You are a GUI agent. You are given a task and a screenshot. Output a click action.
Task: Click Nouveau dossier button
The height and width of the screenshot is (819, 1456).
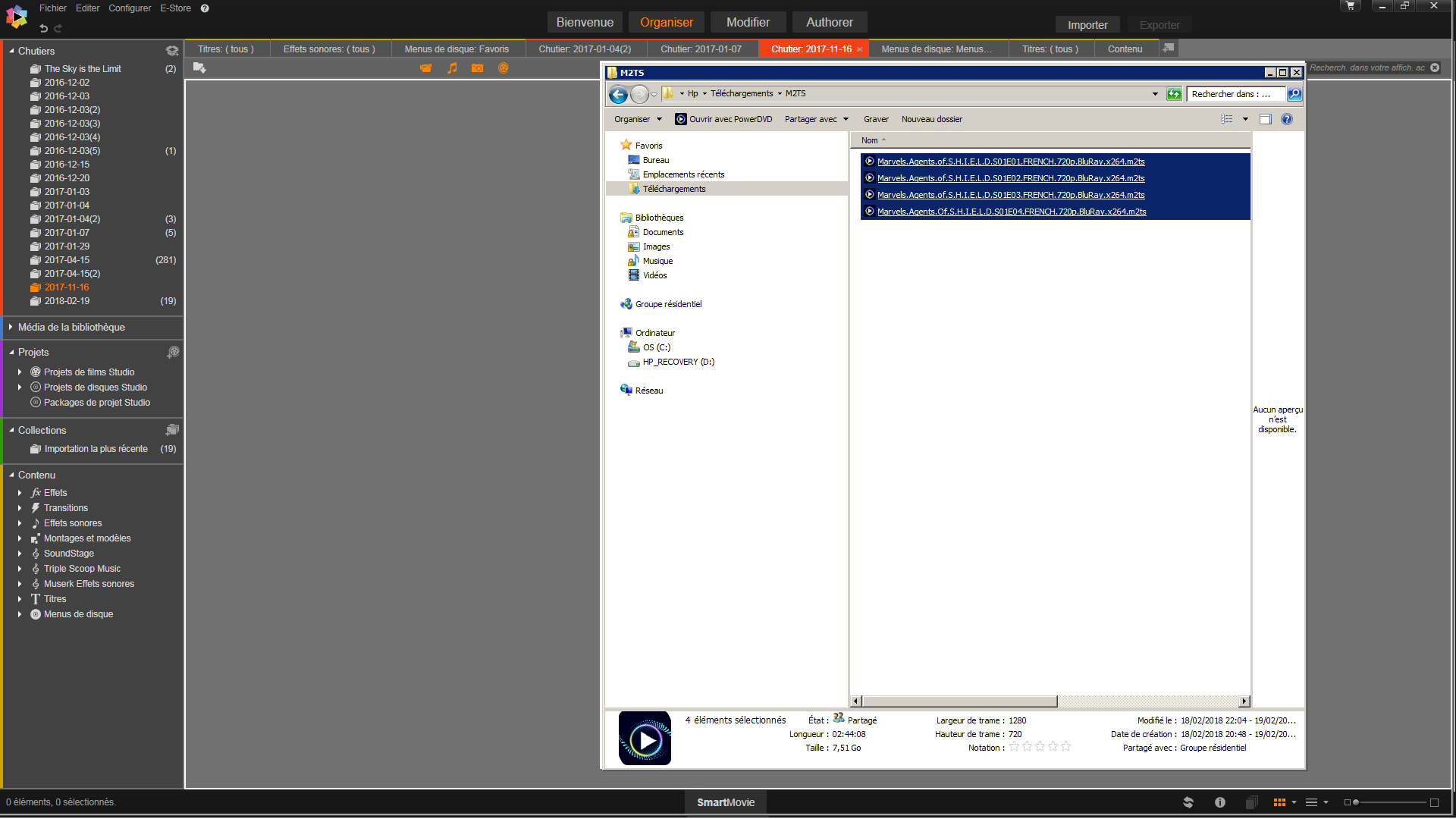[x=932, y=119]
